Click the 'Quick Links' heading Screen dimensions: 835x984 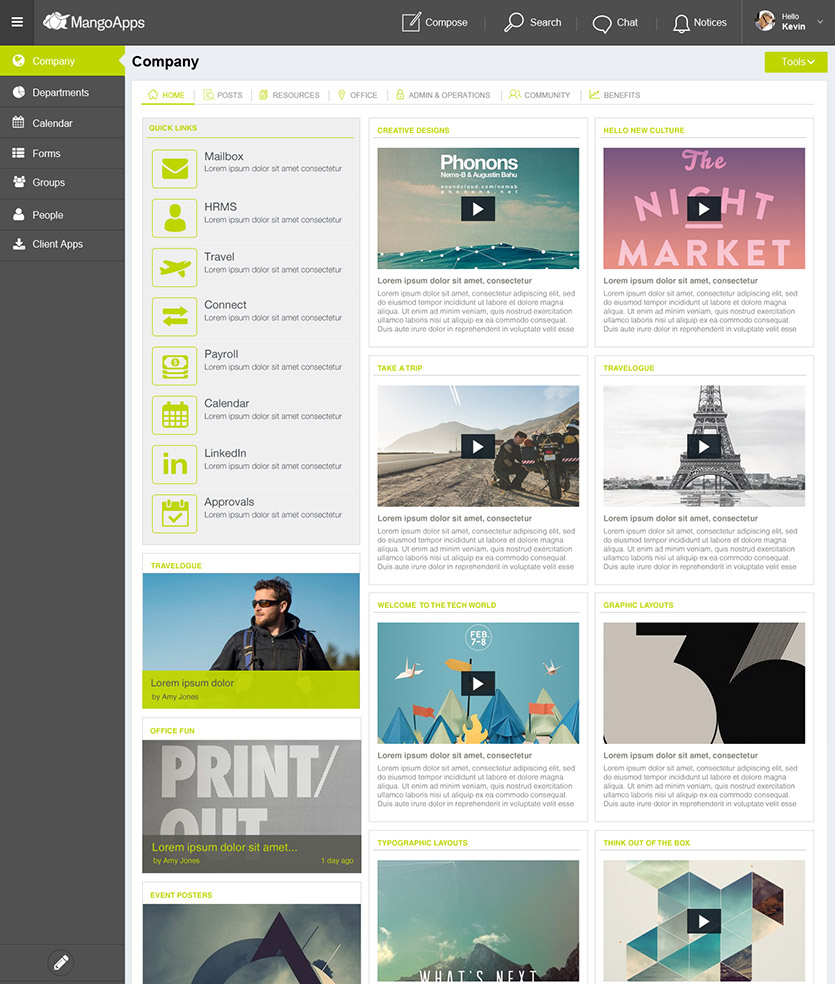pyautogui.click(x=173, y=128)
